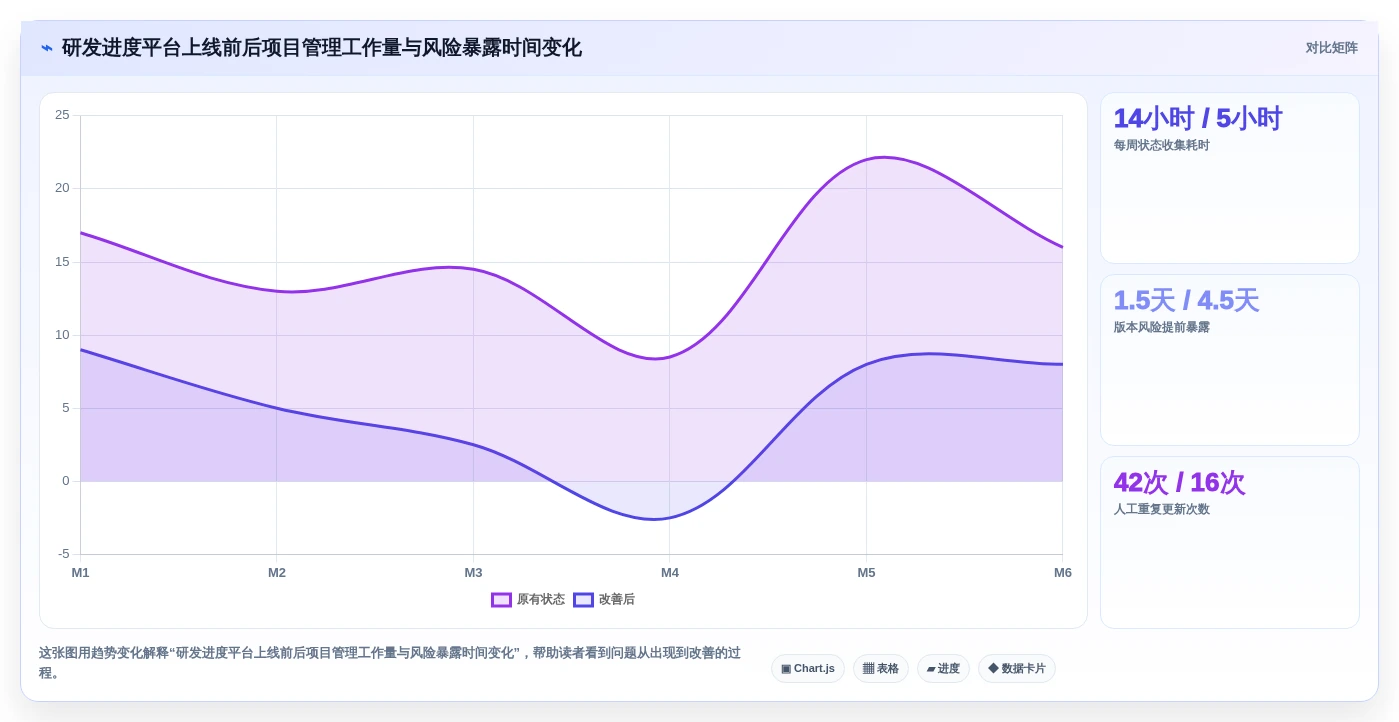Click the 20 y-axis tick label
The height and width of the screenshot is (722, 1399).
62,188
